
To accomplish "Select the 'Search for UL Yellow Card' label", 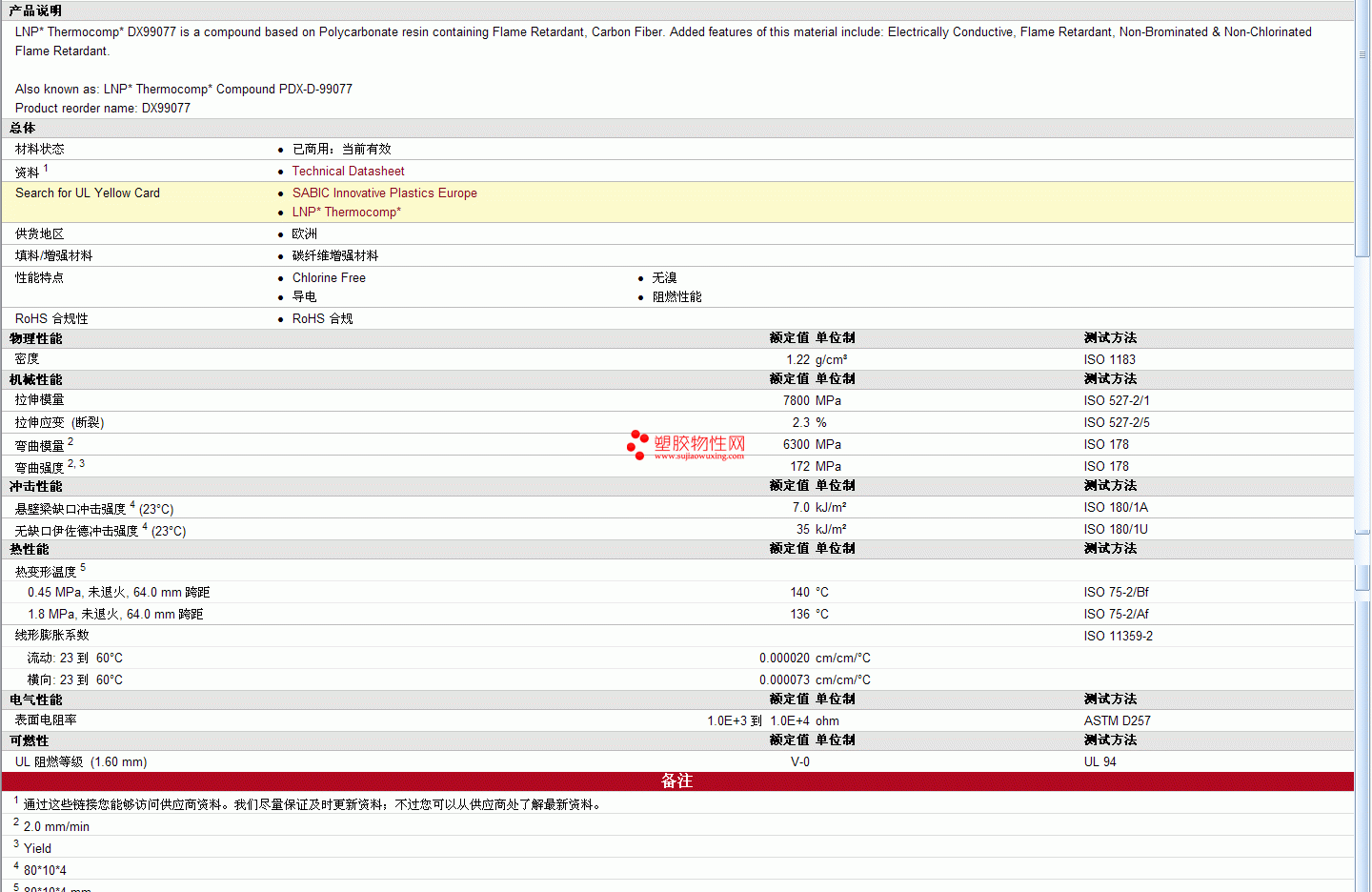I will [88, 193].
